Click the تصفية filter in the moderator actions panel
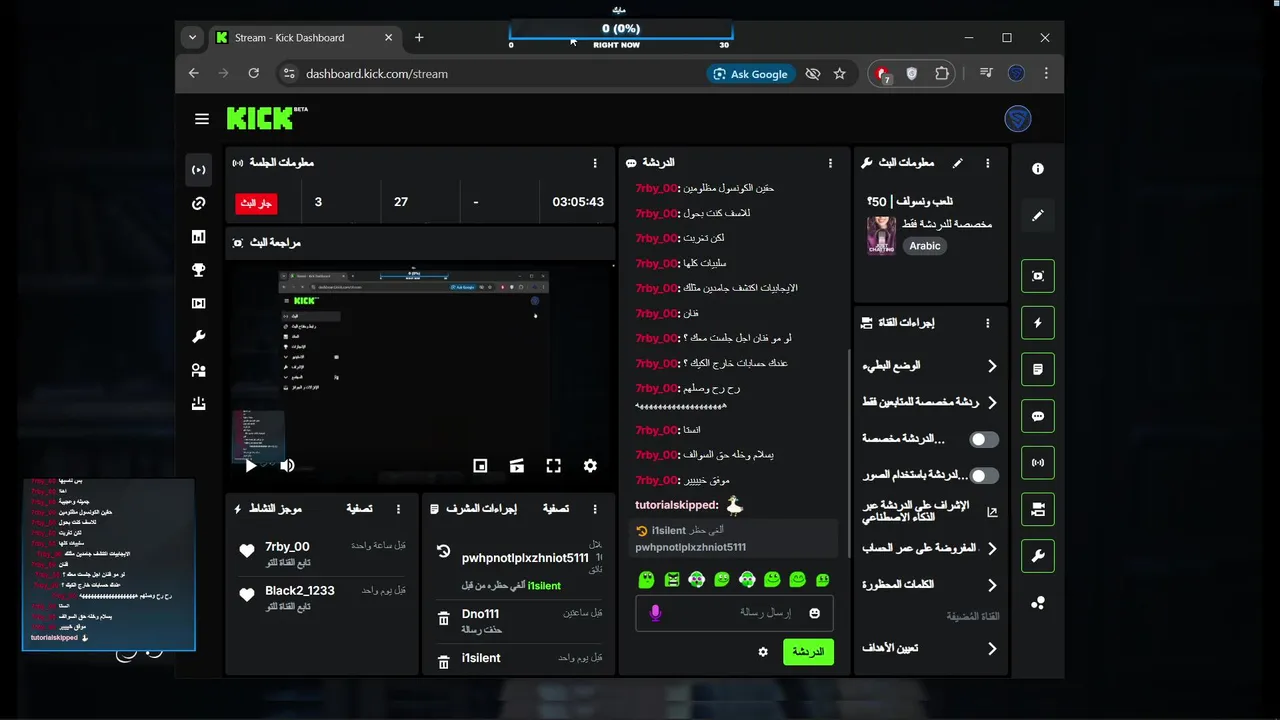 555,509
